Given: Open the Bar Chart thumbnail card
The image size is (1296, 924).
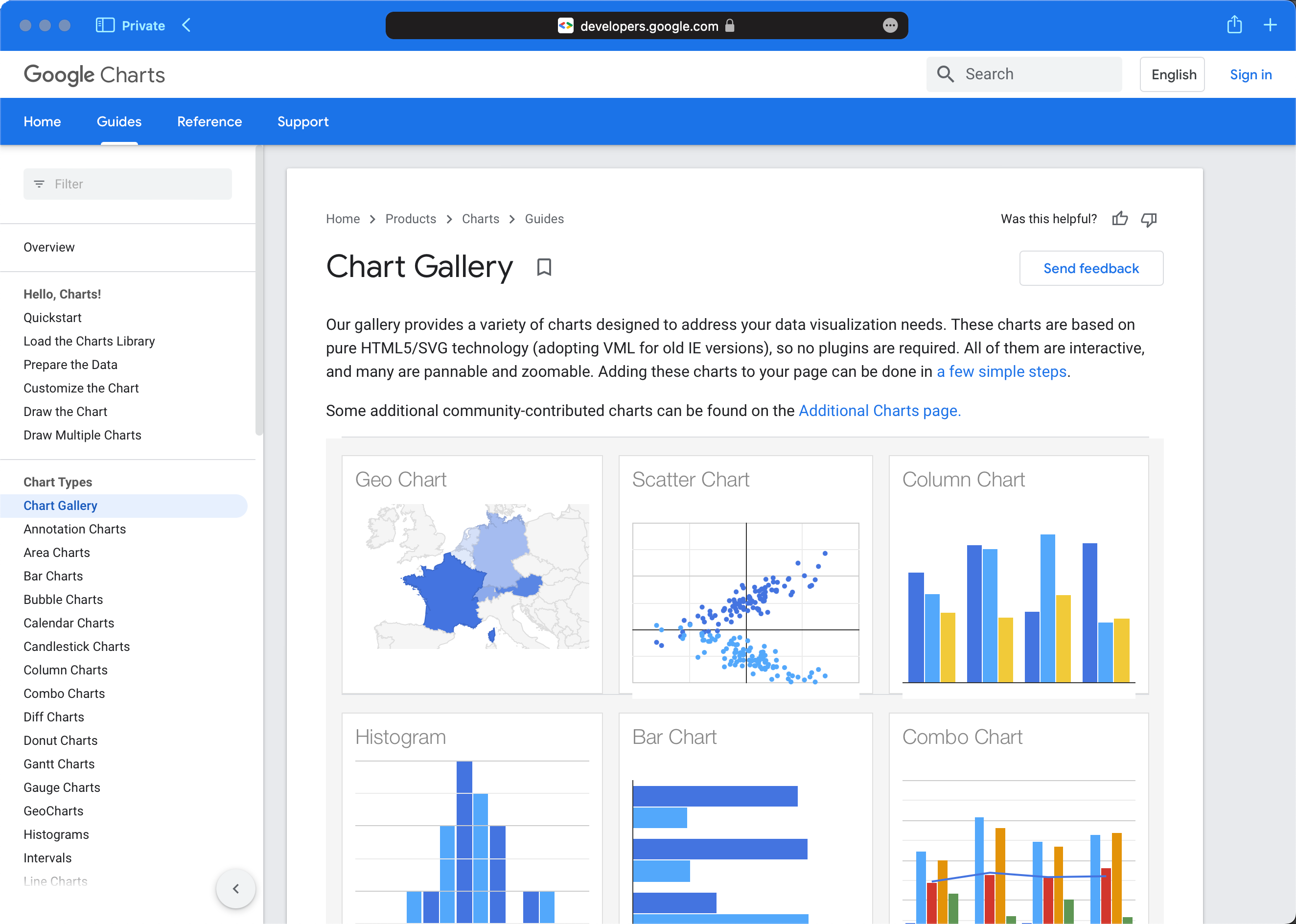Looking at the screenshot, I should point(745,818).
